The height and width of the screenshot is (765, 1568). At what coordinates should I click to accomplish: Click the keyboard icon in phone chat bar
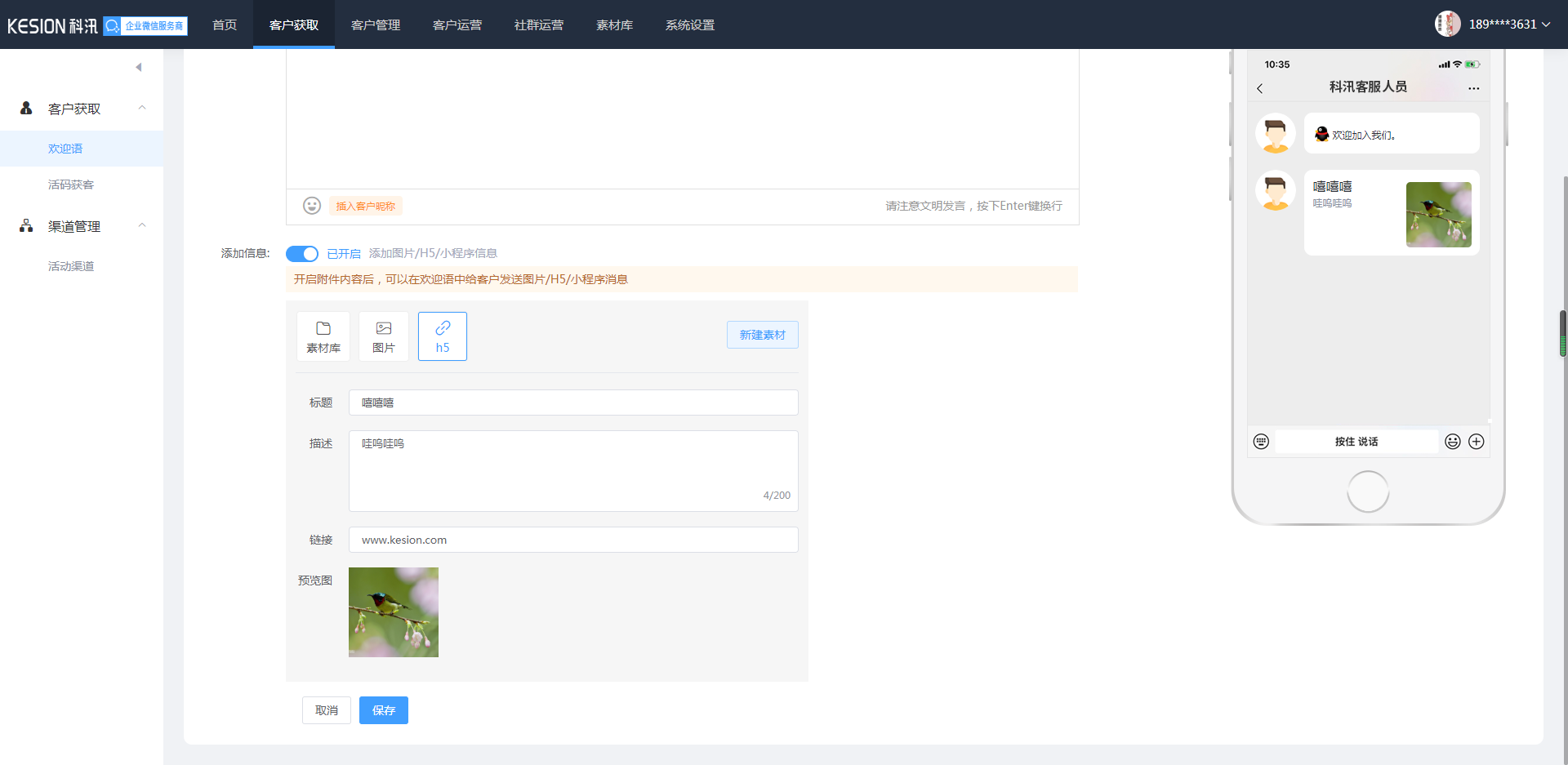1261,442
